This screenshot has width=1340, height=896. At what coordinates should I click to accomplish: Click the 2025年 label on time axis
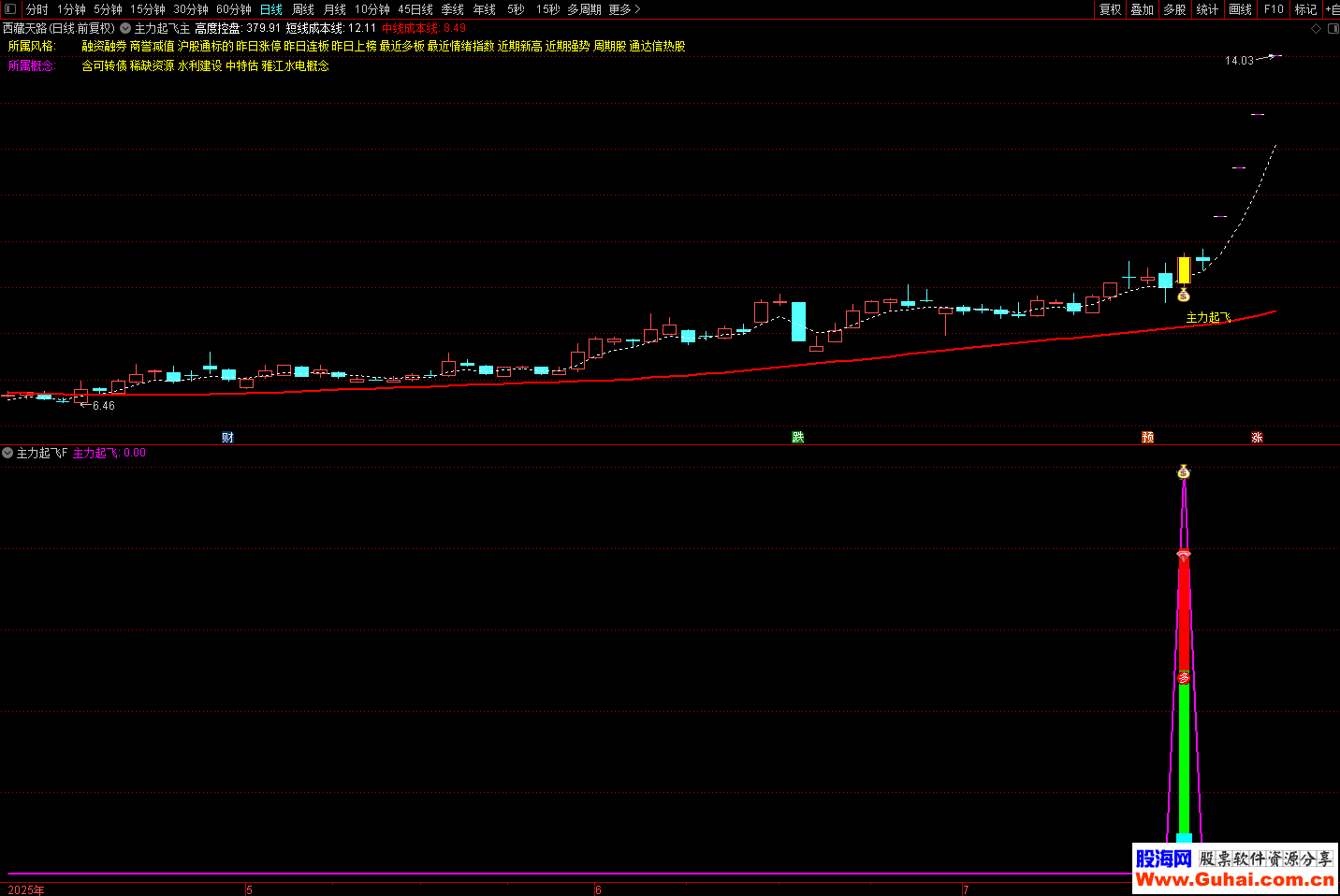[26, 889]
